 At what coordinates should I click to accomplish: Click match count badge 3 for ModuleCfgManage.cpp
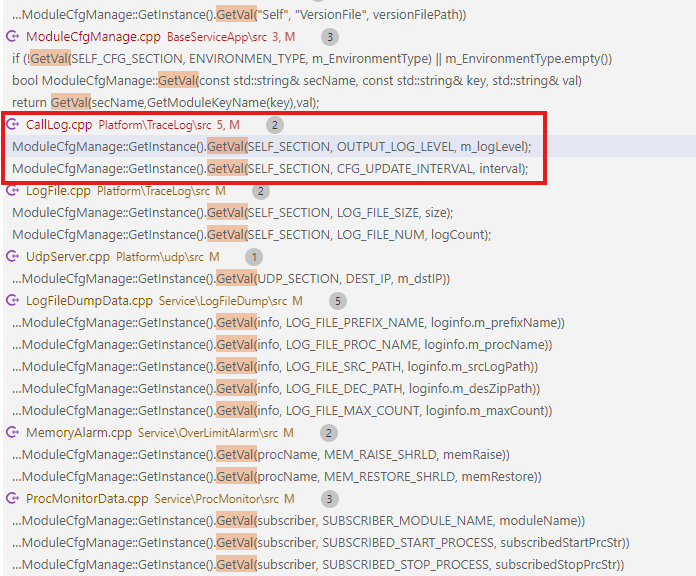(330, 37)
